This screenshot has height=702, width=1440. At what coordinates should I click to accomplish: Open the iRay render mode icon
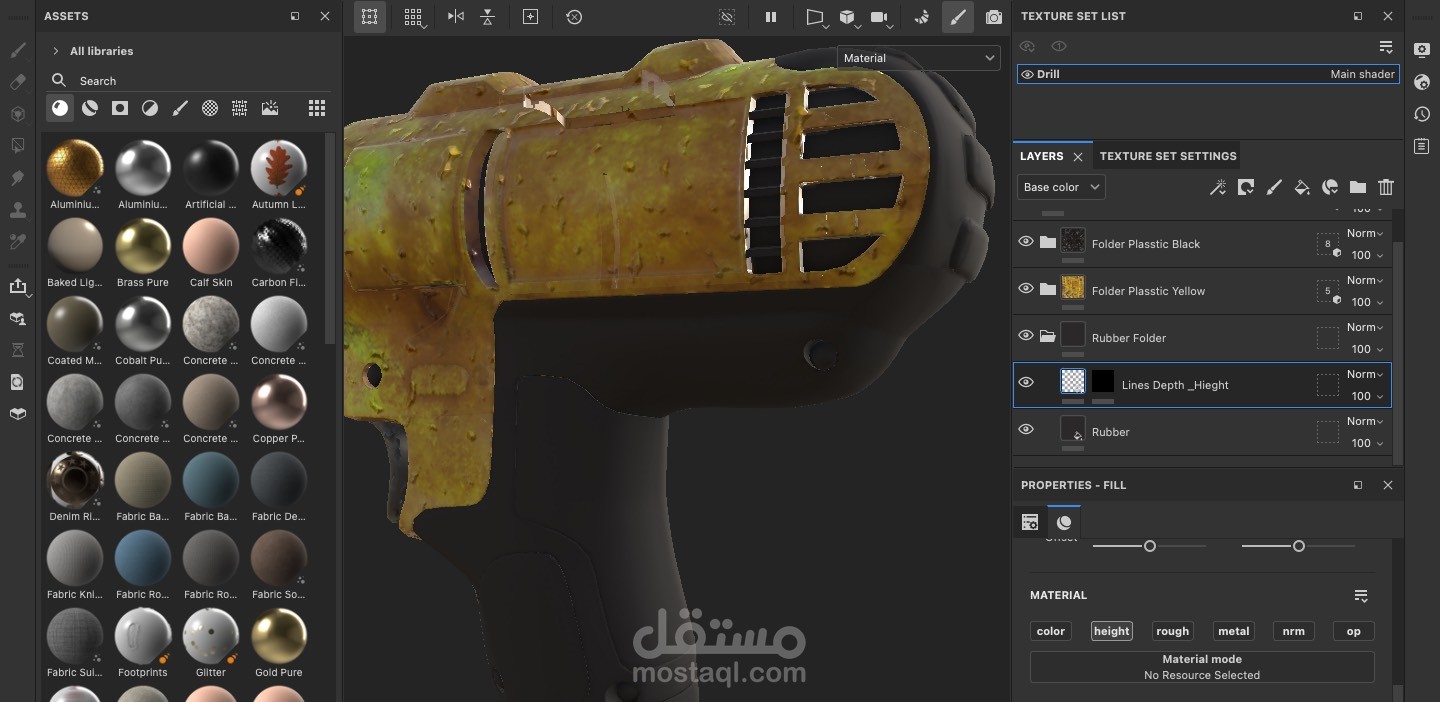(x=921, y=17)
